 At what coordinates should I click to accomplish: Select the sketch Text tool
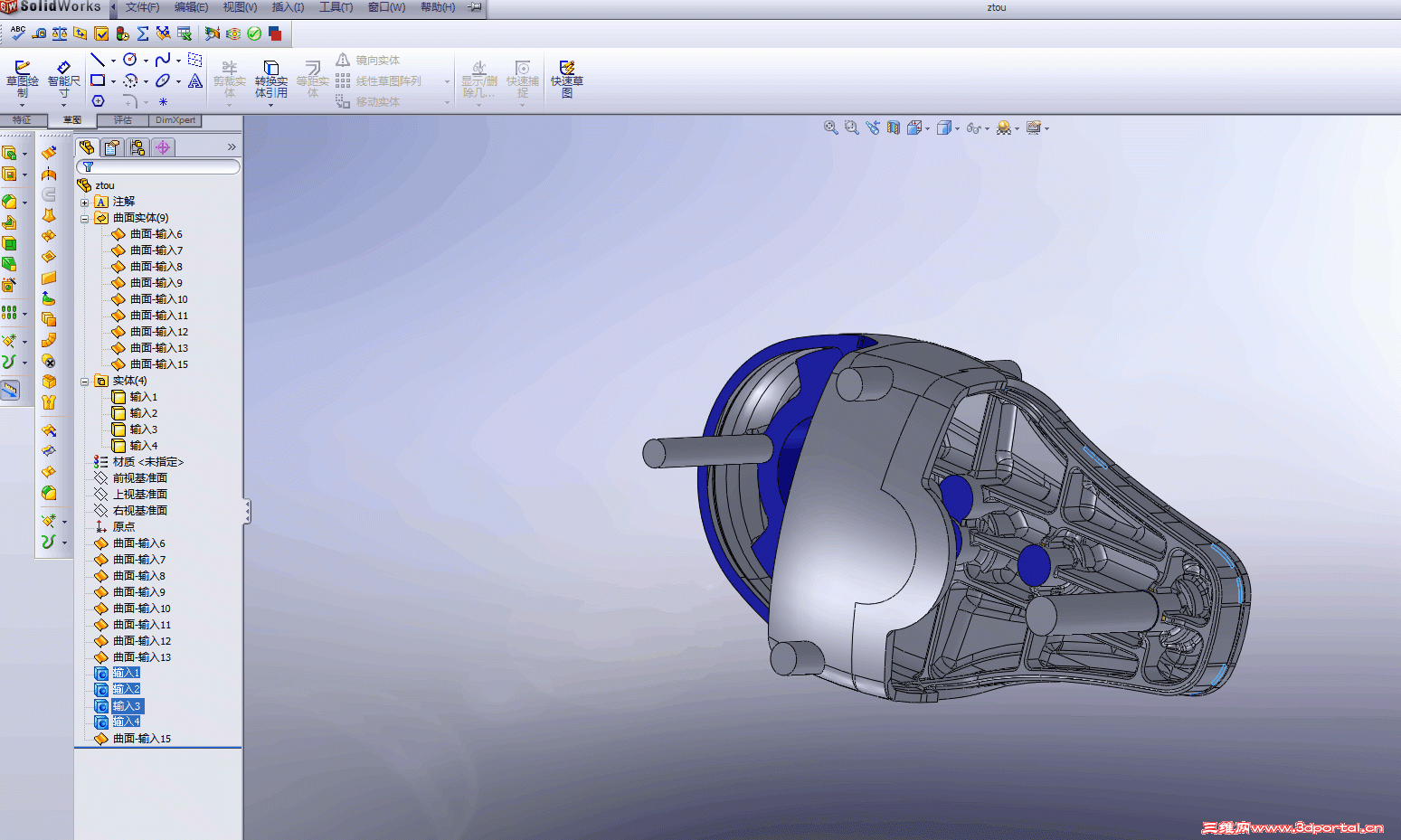pos(195,80)
